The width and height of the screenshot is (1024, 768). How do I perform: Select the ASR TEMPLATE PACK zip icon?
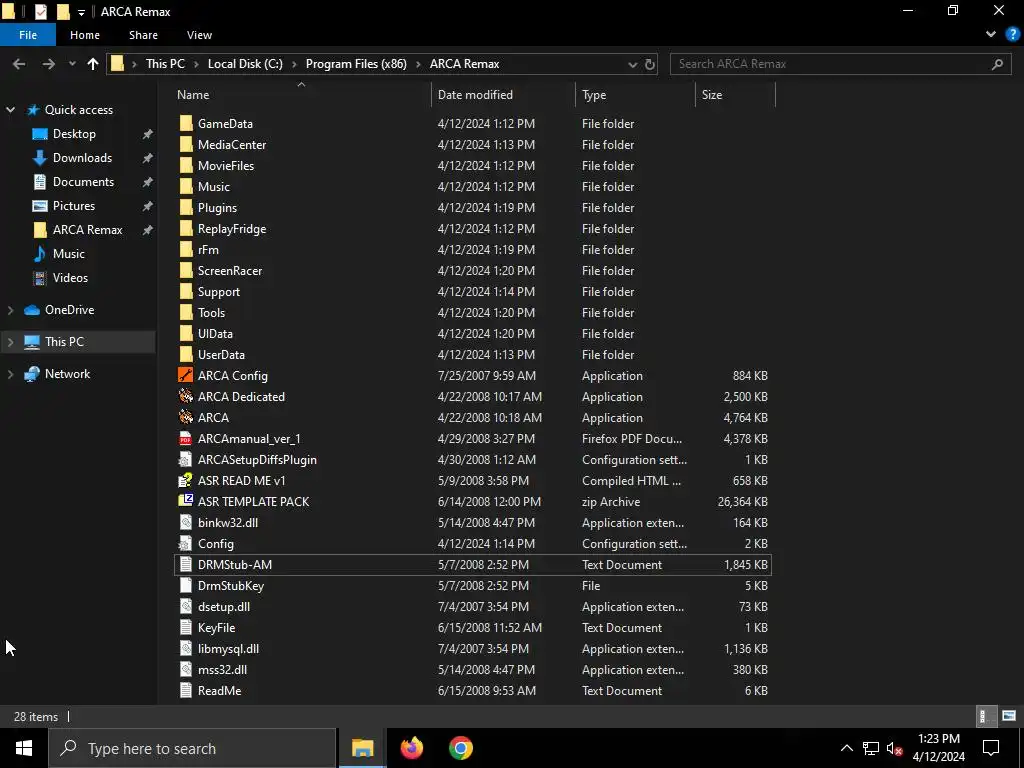tap(186, 502)
